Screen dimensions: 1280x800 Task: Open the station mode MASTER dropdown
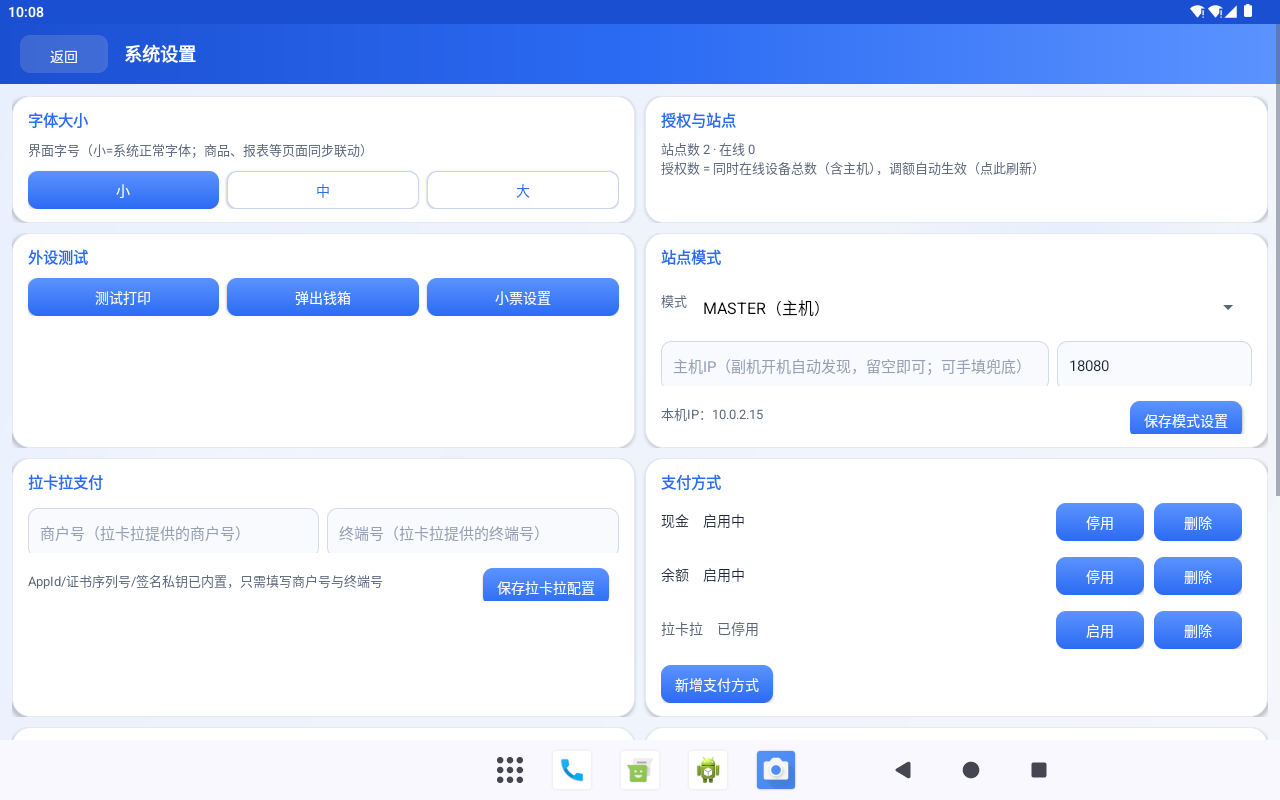968,308
